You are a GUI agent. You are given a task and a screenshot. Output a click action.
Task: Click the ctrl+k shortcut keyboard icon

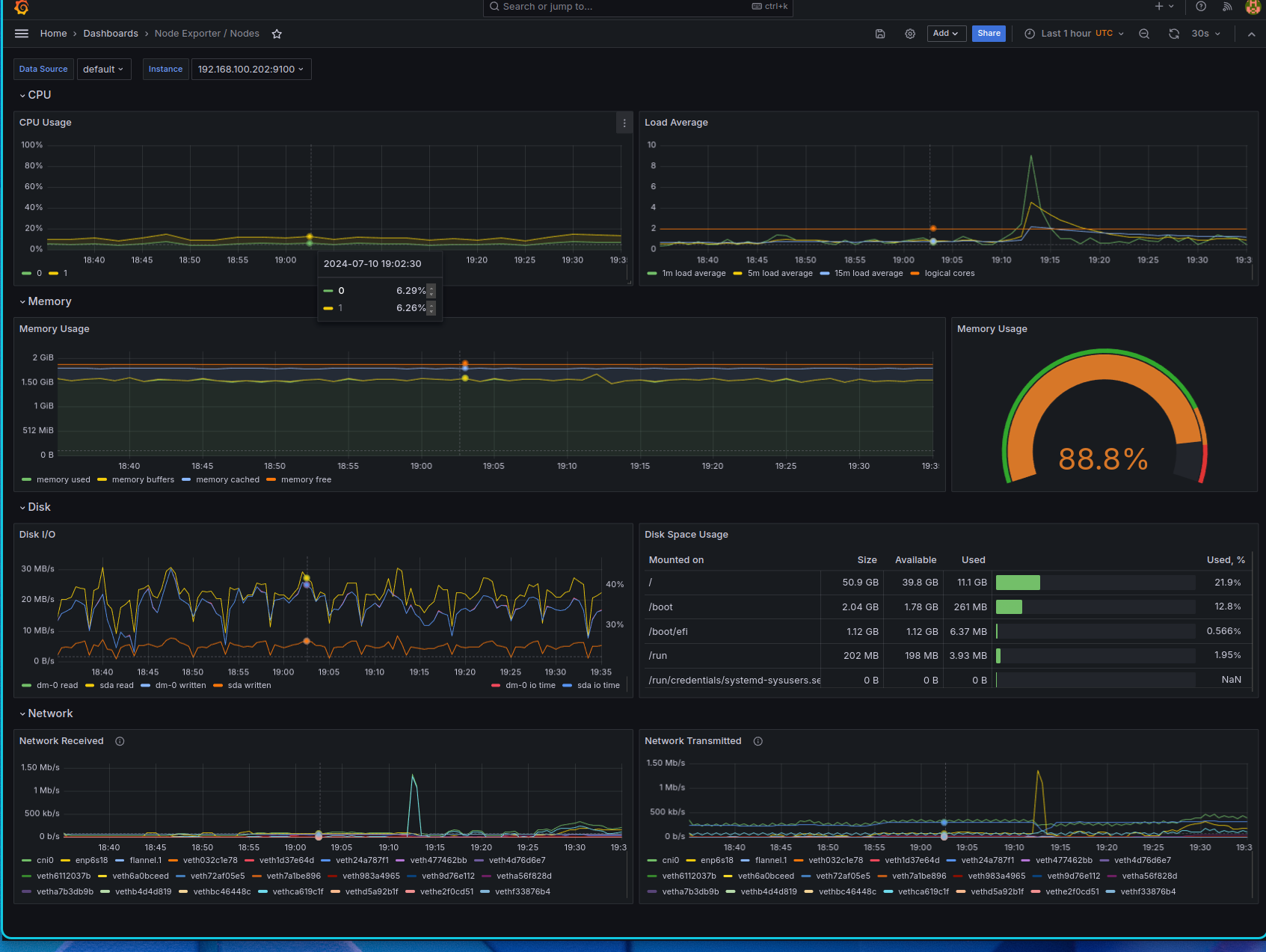[x=757, y=7]
